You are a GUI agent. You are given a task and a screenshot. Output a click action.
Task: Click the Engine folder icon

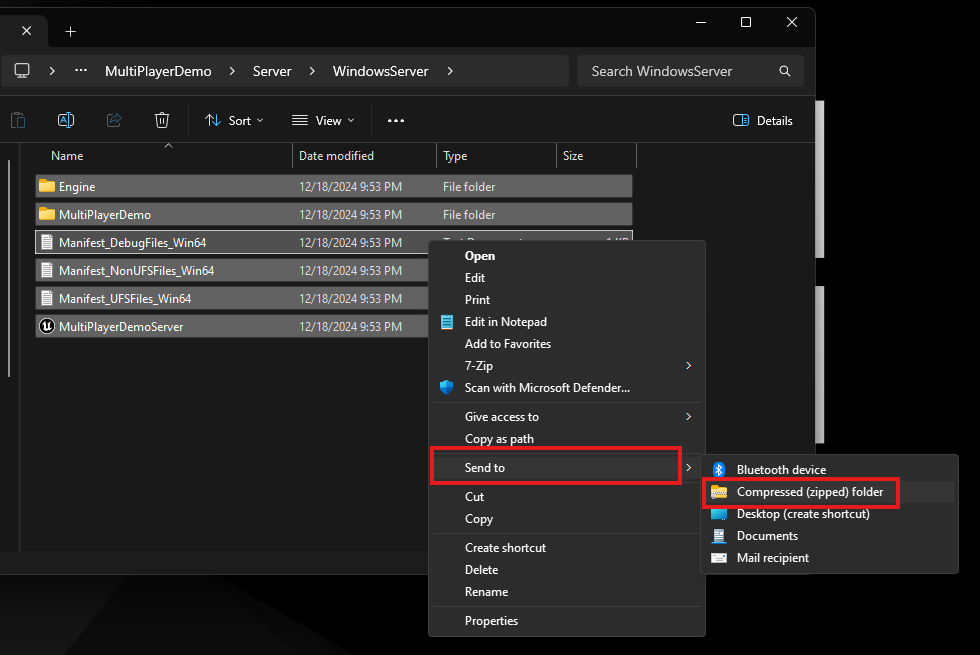point(46,186)
